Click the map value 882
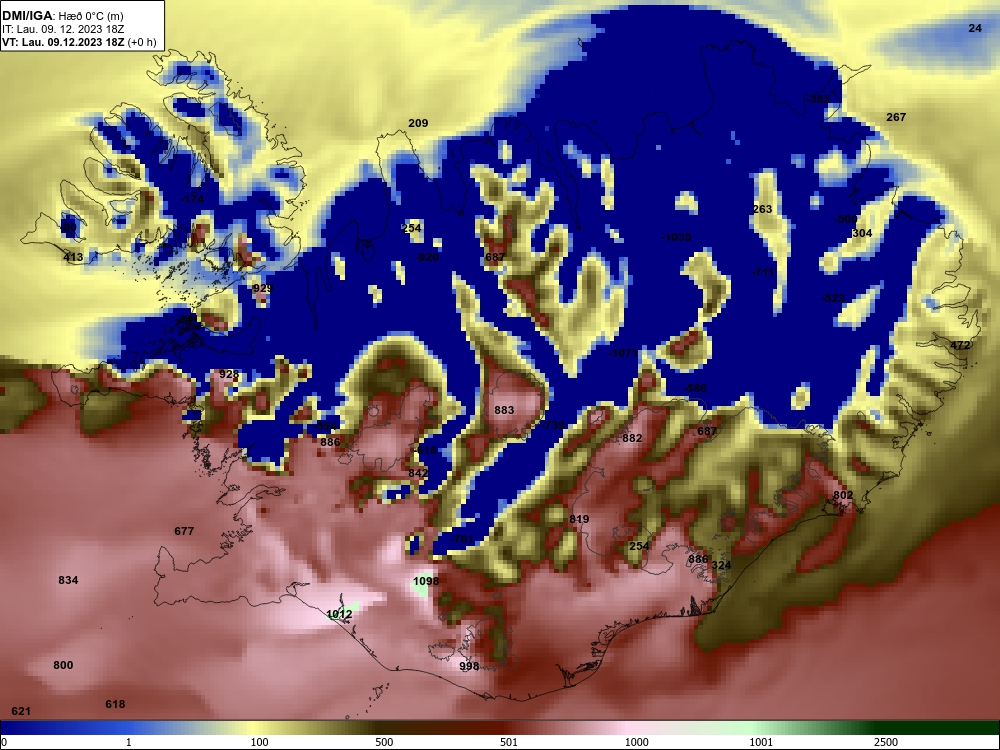1000x750 pixels. coord(632,438)
